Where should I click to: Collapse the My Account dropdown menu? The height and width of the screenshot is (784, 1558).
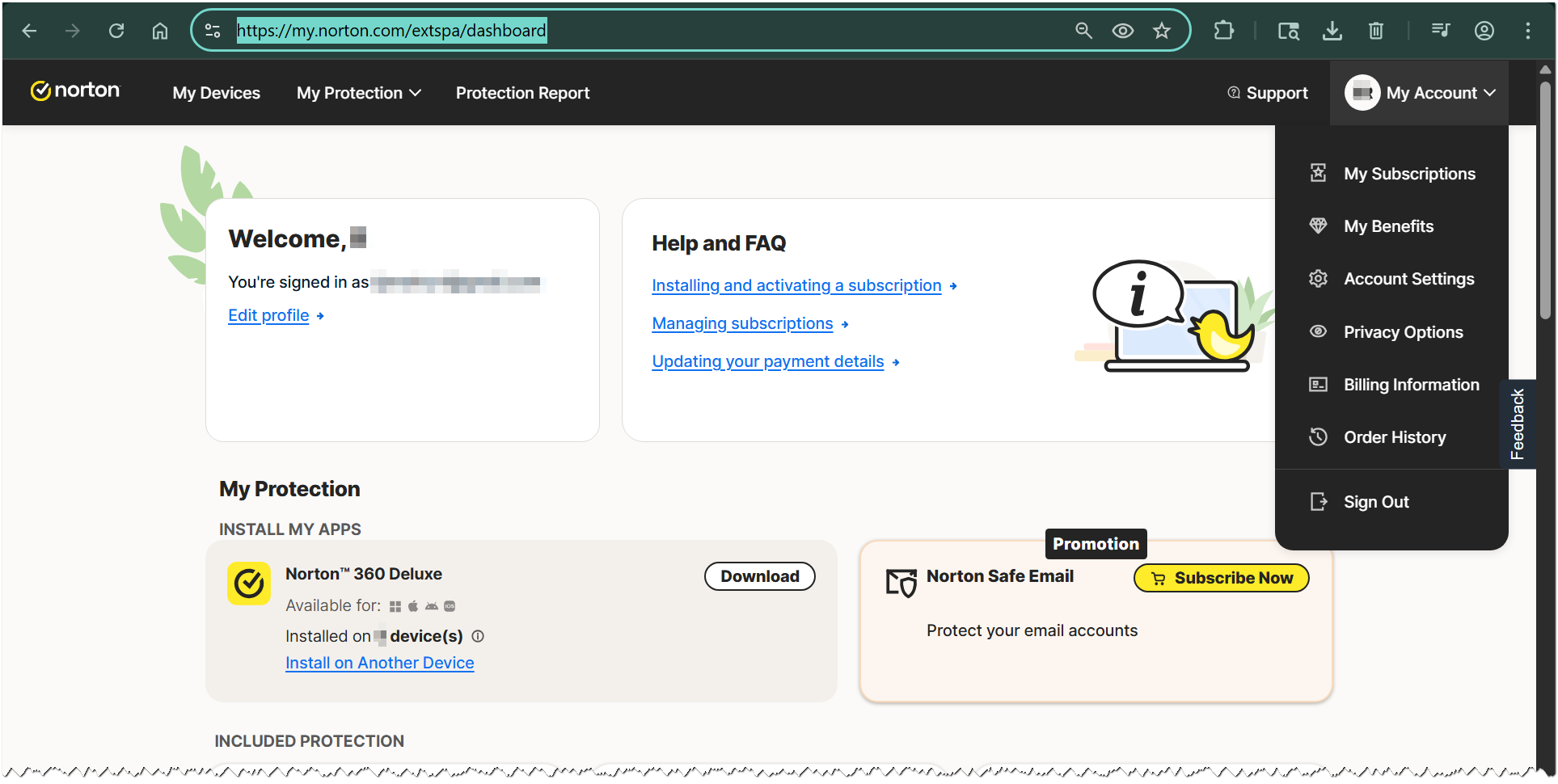[x=1421, y=93]
